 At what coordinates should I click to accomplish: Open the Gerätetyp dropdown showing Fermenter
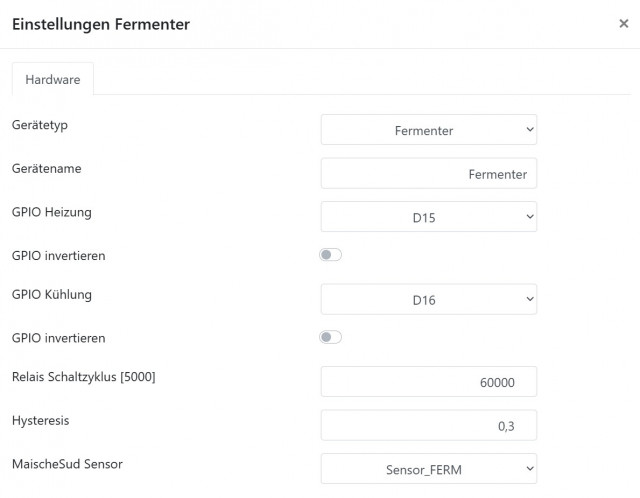click(x=429, y=130)
